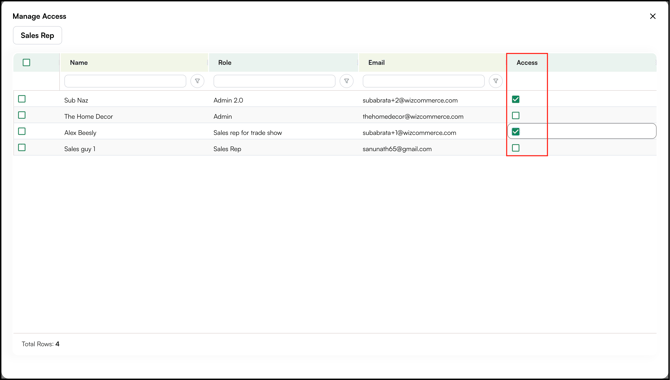Focus the Name filter input
670x380 pixels.
[125, 81]
